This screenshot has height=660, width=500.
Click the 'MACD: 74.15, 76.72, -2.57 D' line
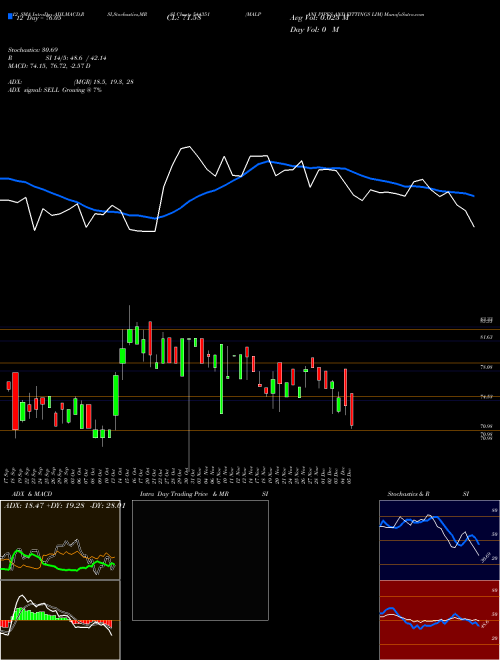click(49, 66)
